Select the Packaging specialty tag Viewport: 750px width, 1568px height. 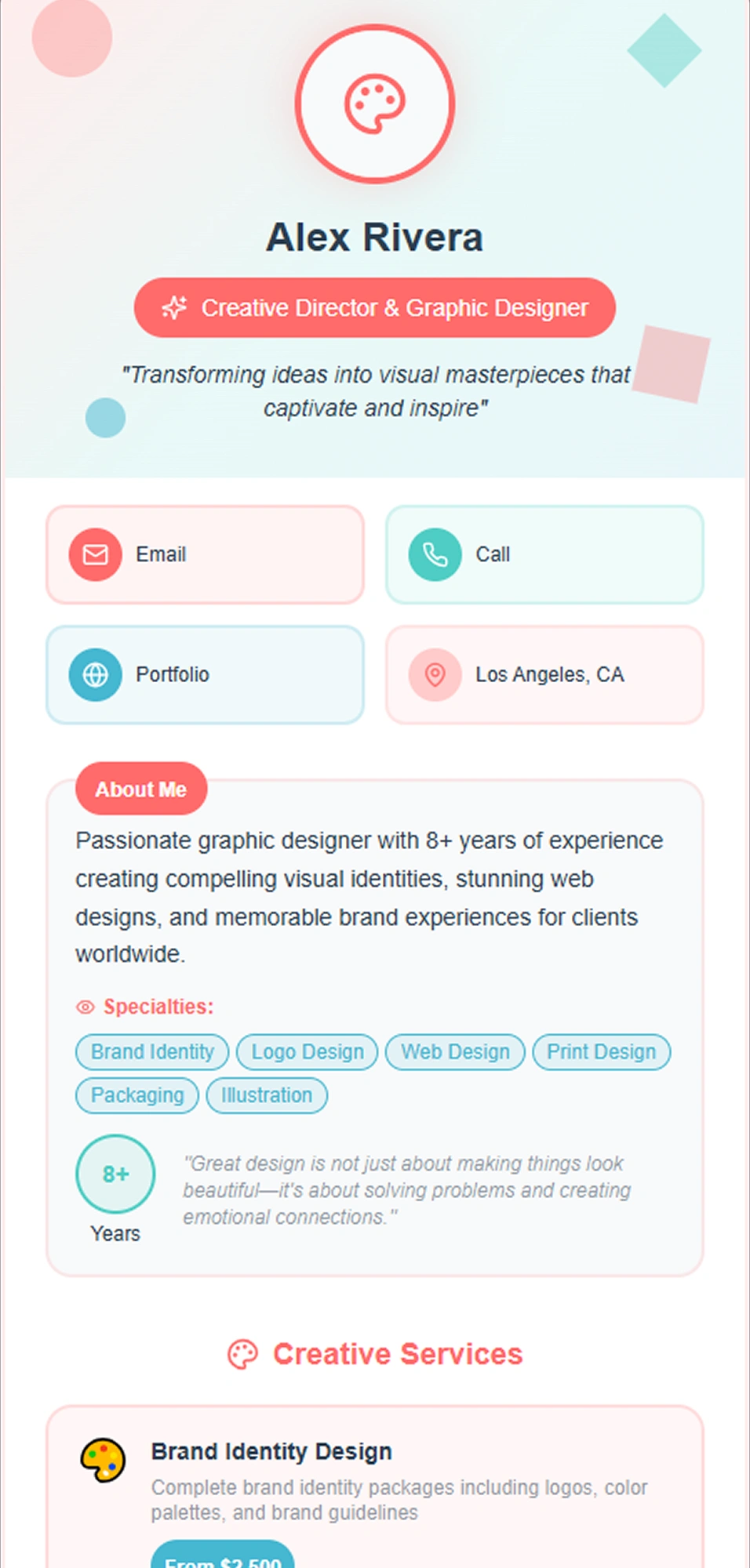click(137, 1095)
